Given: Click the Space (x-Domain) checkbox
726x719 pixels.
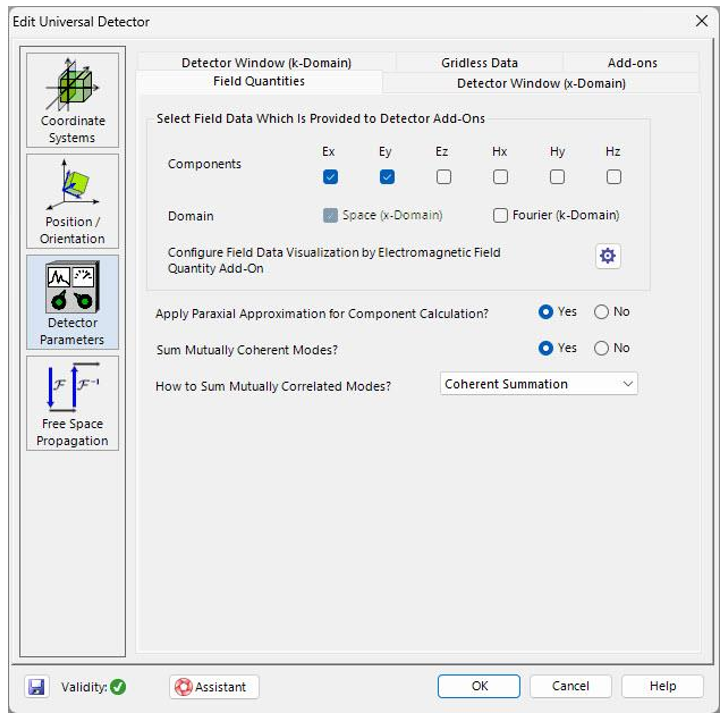Looking at the screenshot, I should (330, 215).
